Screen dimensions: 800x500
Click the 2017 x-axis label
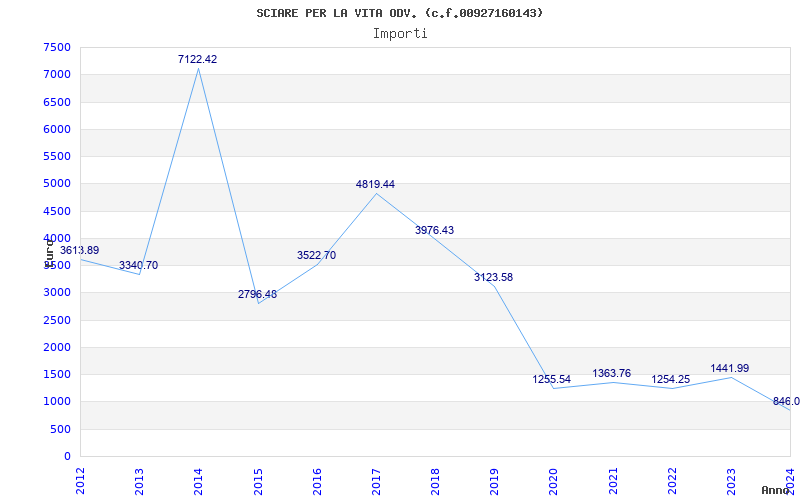pos(376,481)
